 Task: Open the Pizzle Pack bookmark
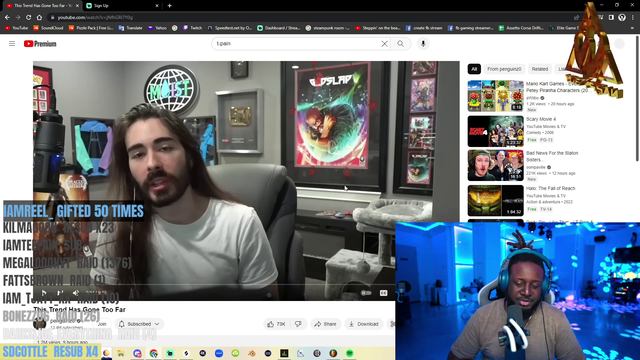[91, 28]
